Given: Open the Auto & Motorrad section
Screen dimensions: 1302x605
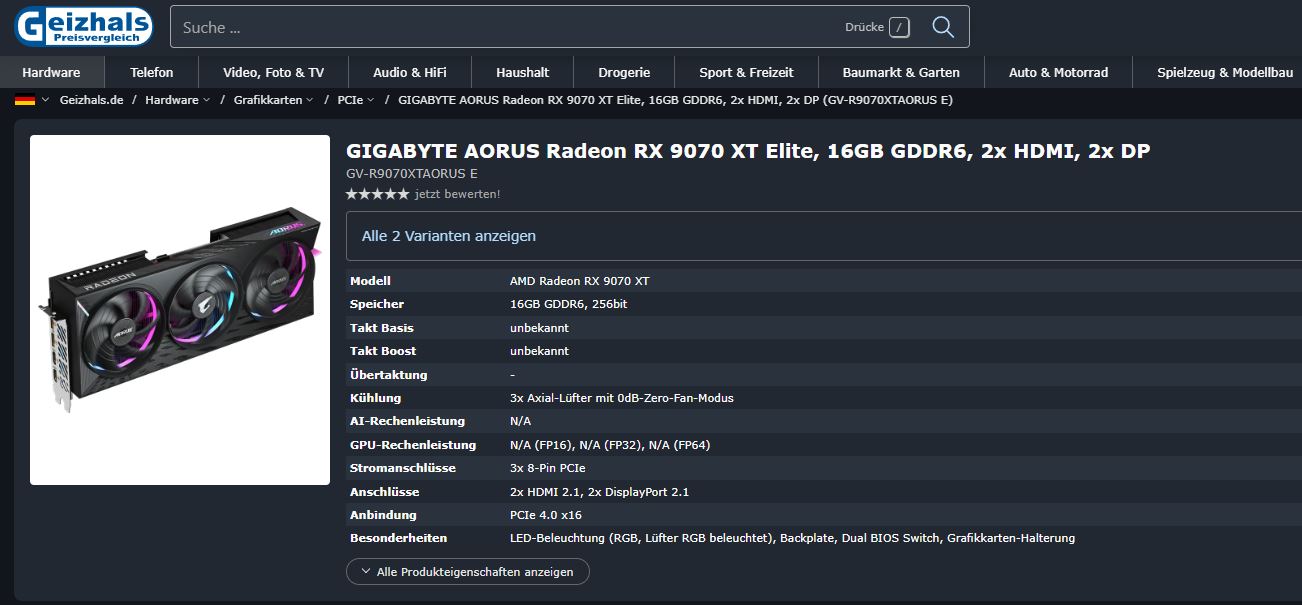Looking at the screenshot, I should pos(1058,72).
